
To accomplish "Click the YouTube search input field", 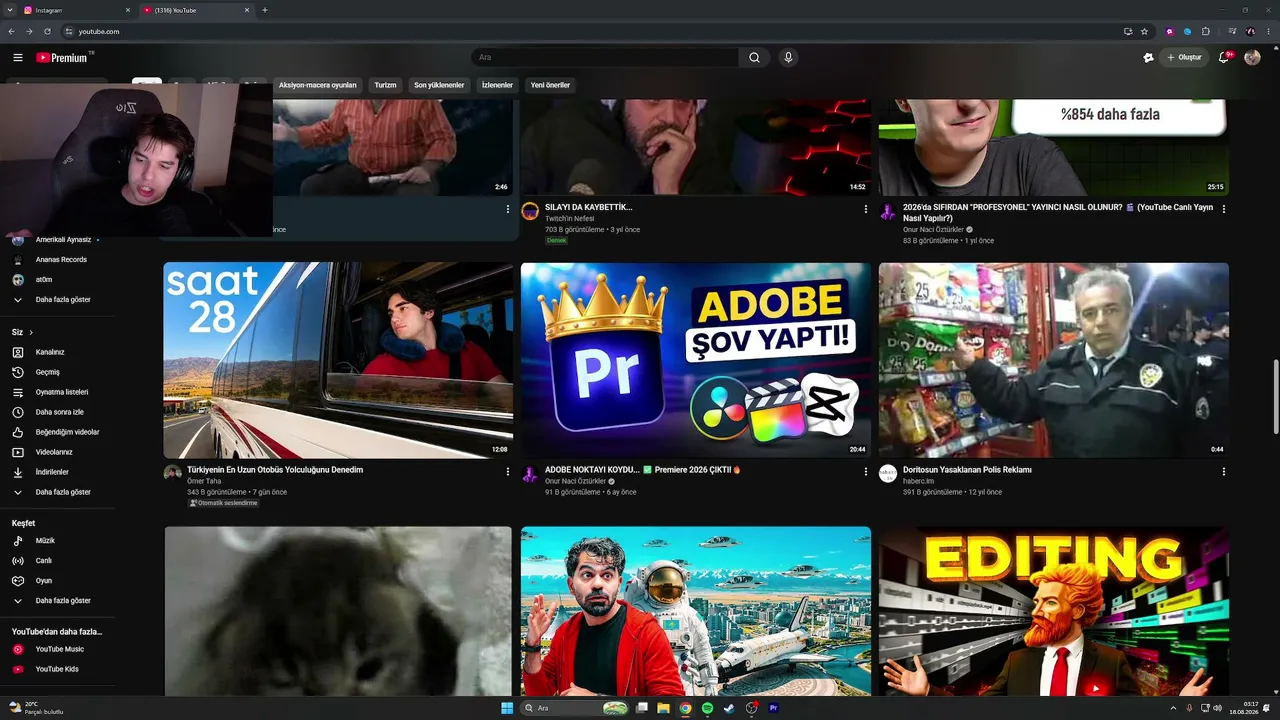I will [x=605, y=58].
